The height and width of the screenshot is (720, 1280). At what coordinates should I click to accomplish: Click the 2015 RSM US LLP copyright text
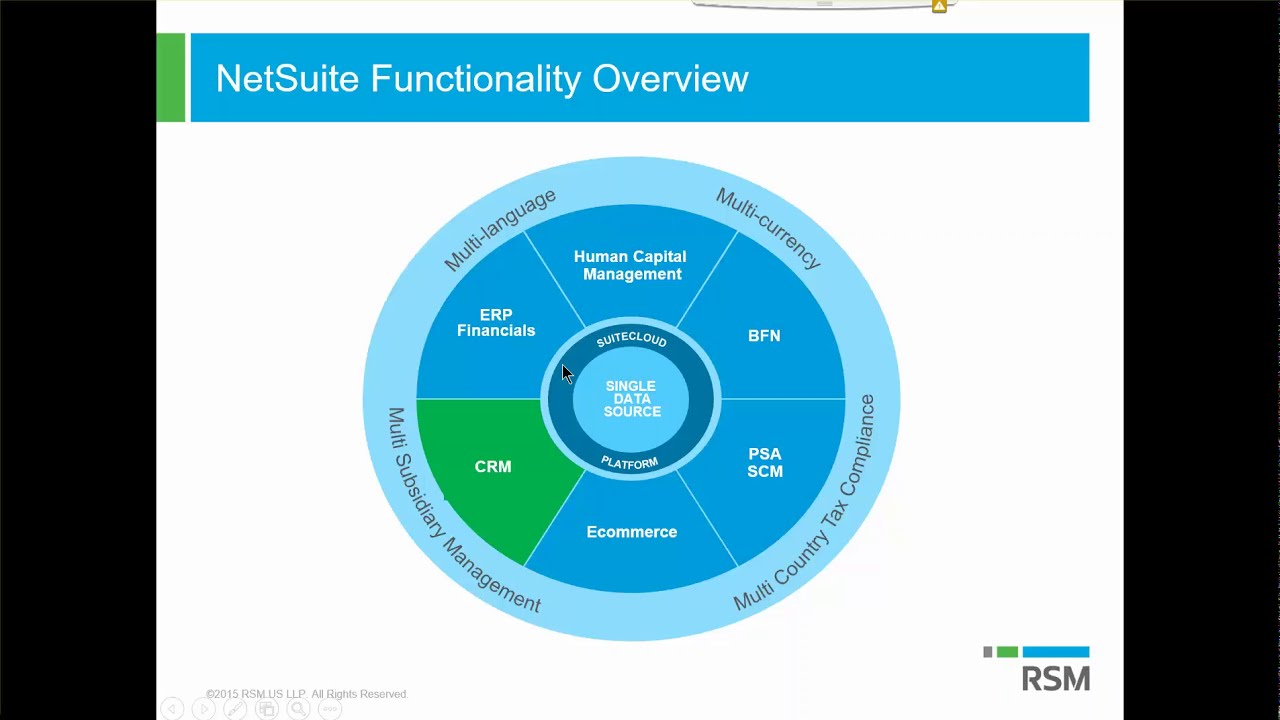(x=306, y=694)
